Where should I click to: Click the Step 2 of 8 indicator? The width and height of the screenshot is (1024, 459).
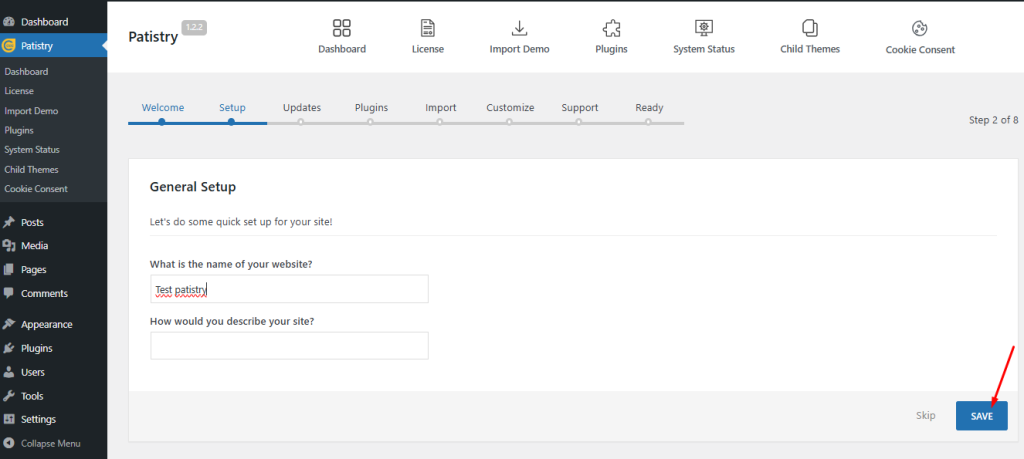[x=993, y=120]
